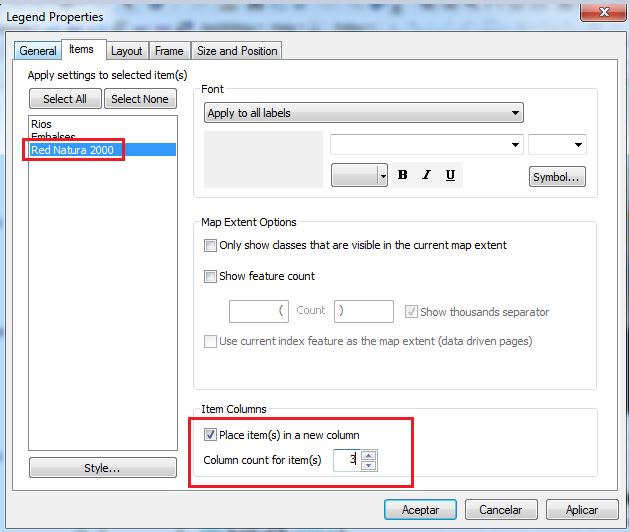
Task: Select Rios in the legend items list
Action: tap(41, 124)
